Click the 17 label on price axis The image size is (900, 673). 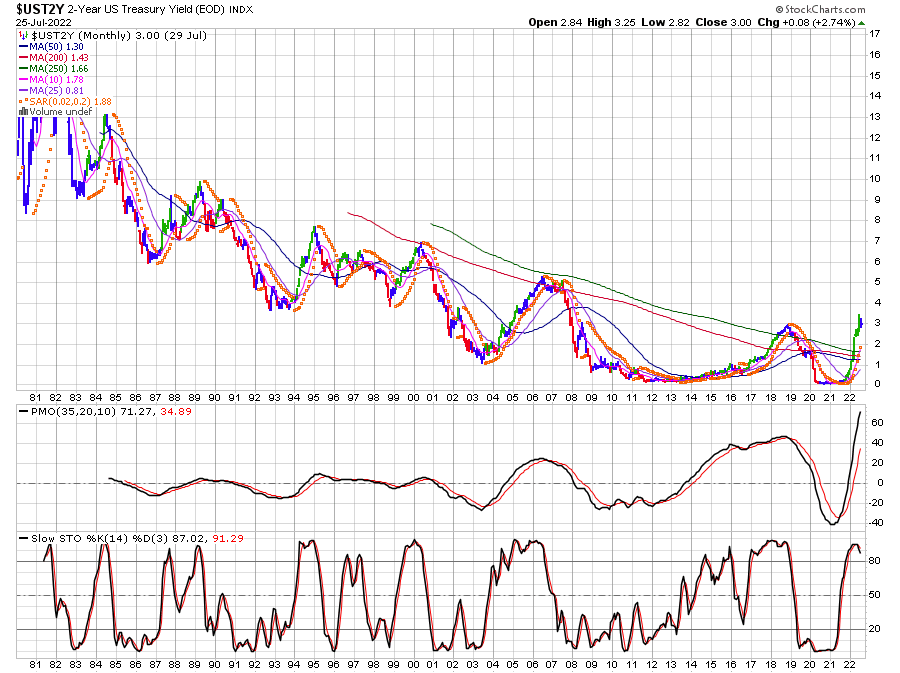click(x=874, y=33)
